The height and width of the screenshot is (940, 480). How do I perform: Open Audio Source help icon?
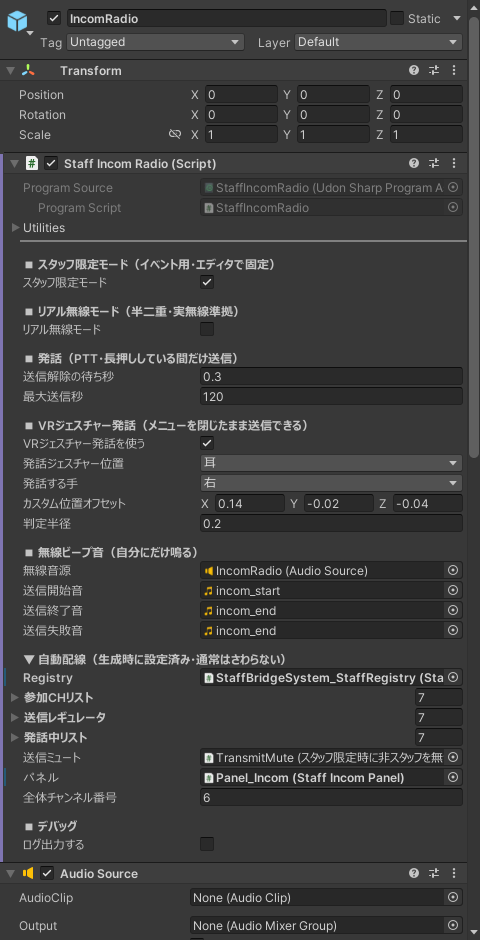(413, 873)
